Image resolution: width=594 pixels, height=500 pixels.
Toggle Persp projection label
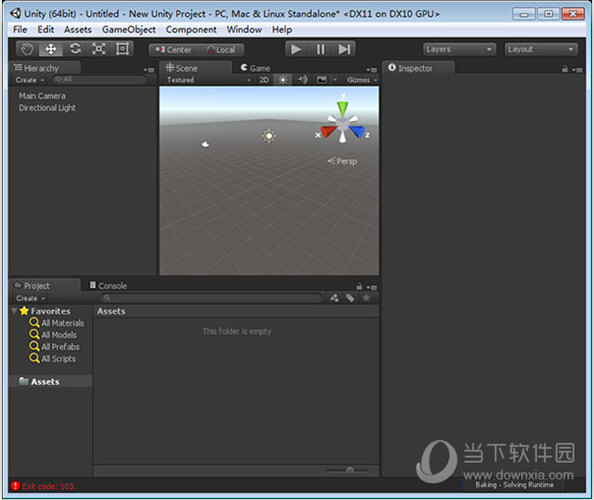(x=342, y=161)
